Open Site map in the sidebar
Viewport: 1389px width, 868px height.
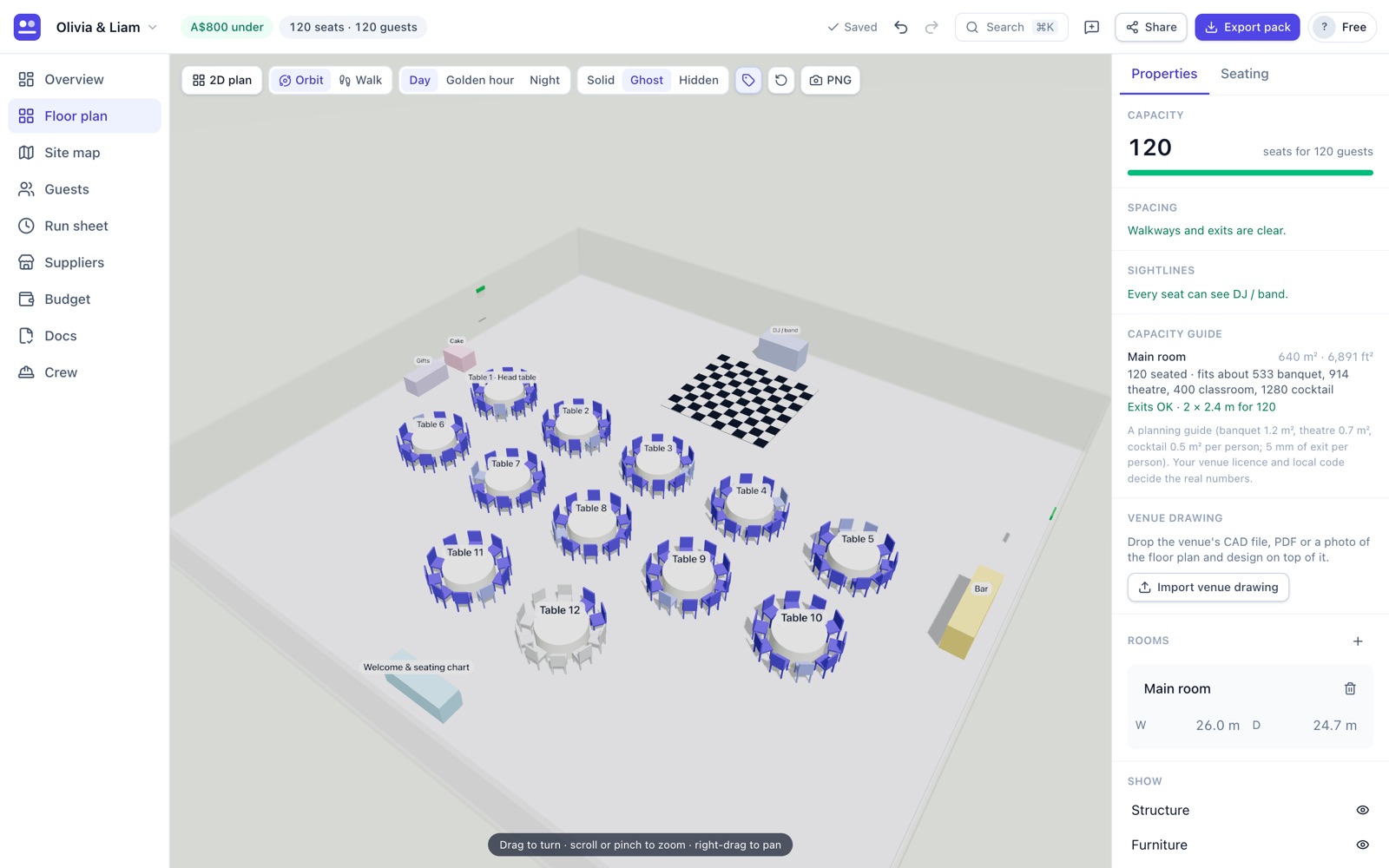(x=84, y=153)
